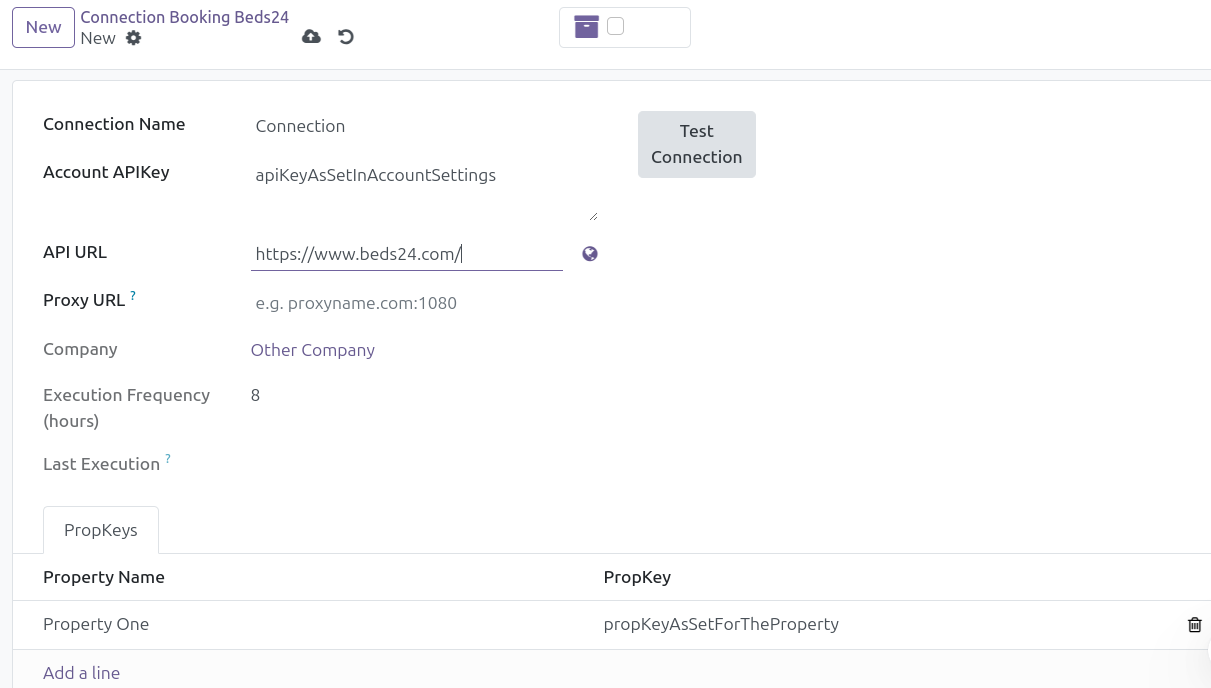Save record manually with cloud upload icon
The height and width of the screenshot is (688, 1211).
(x=312, y=37)
